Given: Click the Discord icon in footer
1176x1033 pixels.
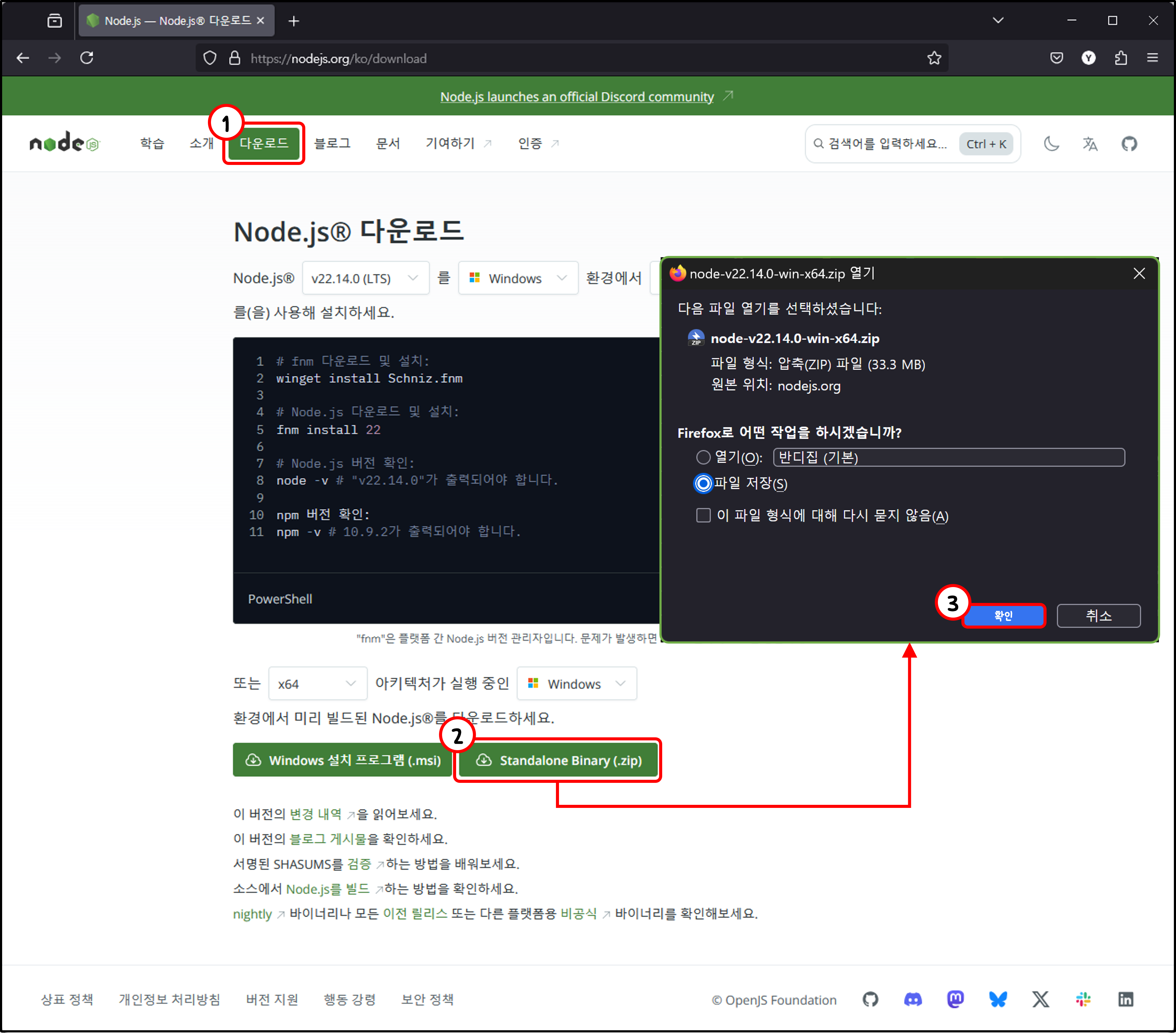Looking at the screenshot, I should (913, 1000).
